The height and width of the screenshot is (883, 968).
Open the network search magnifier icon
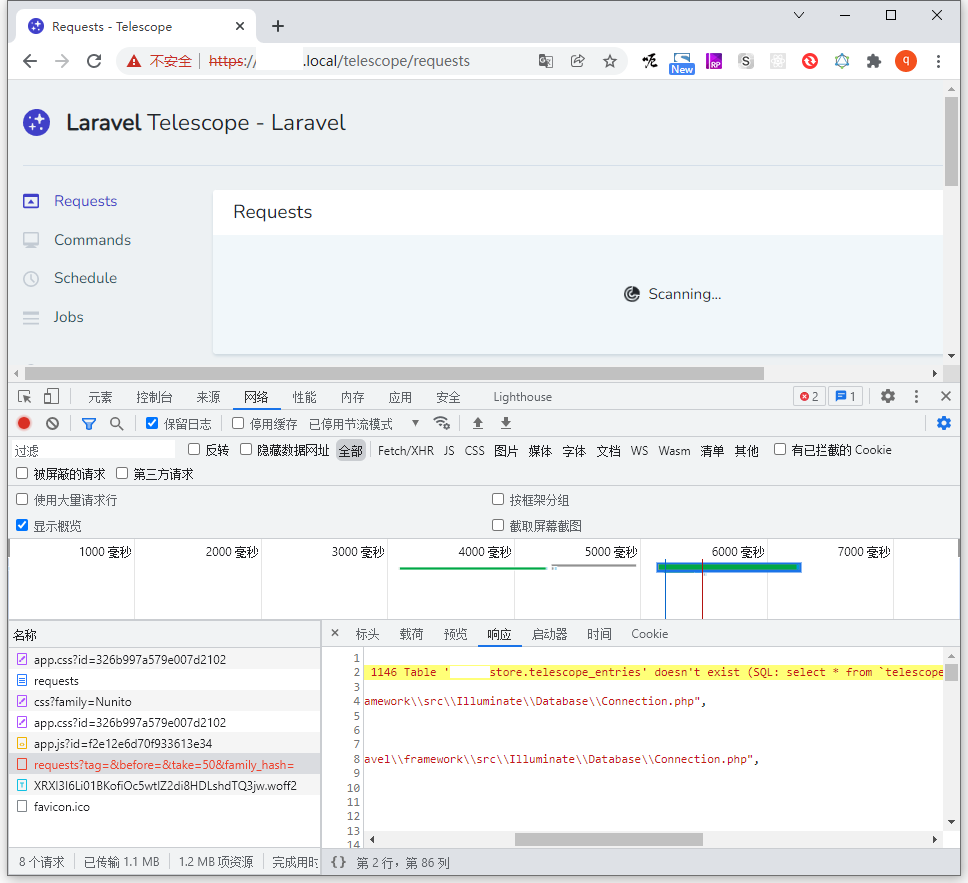tap(116, 424)
